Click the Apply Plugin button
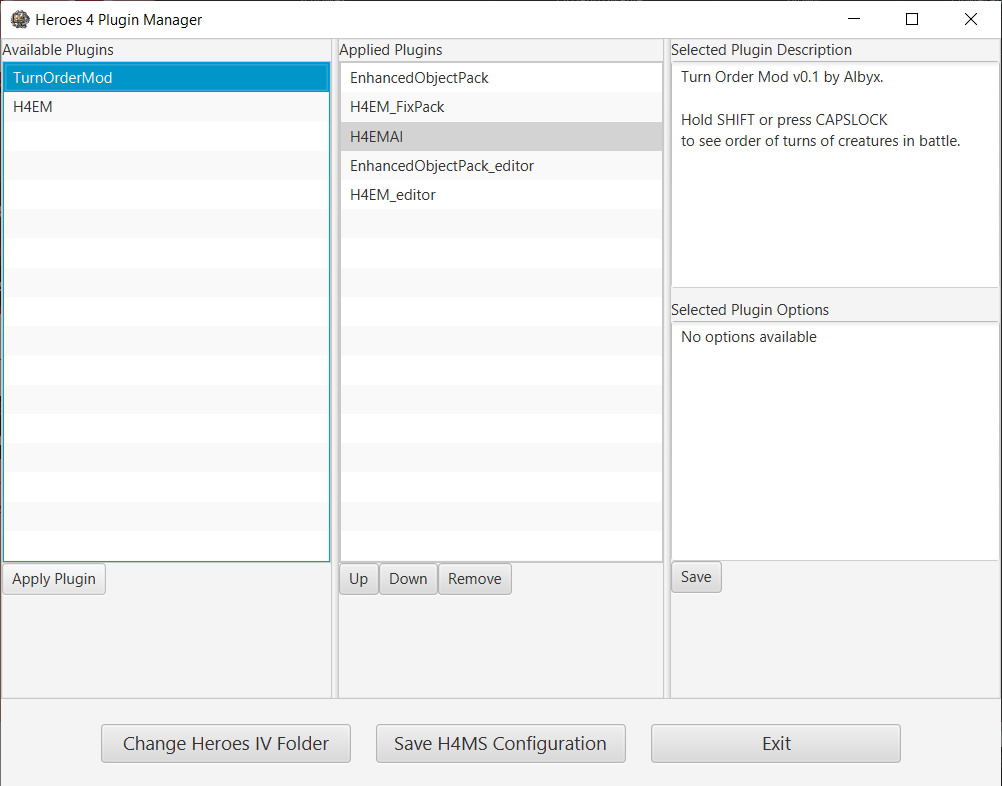 tap(54, 579)
